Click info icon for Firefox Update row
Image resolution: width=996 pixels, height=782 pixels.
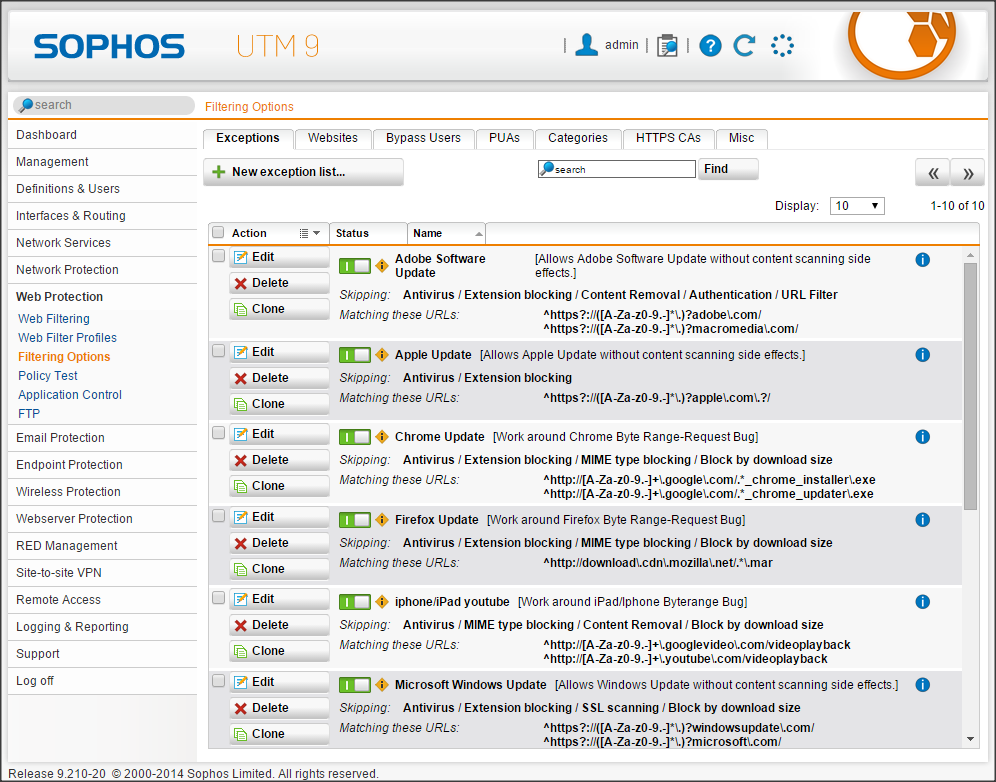tap(922, 520)
